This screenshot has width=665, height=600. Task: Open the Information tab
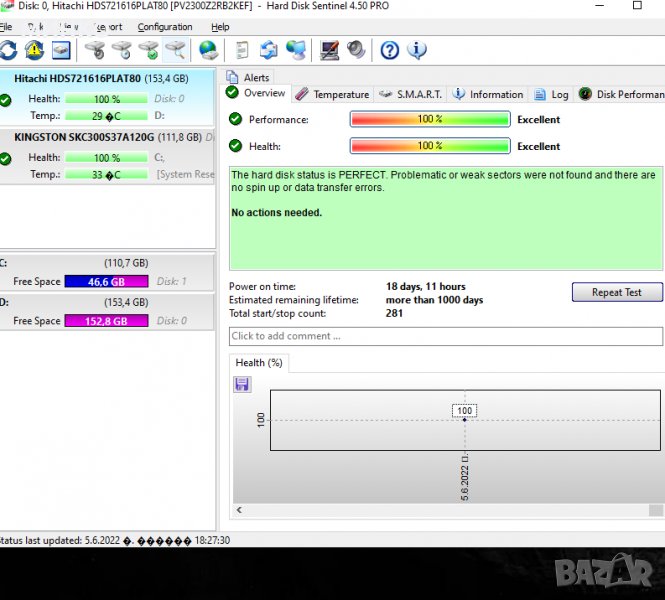tap(488, 94)
